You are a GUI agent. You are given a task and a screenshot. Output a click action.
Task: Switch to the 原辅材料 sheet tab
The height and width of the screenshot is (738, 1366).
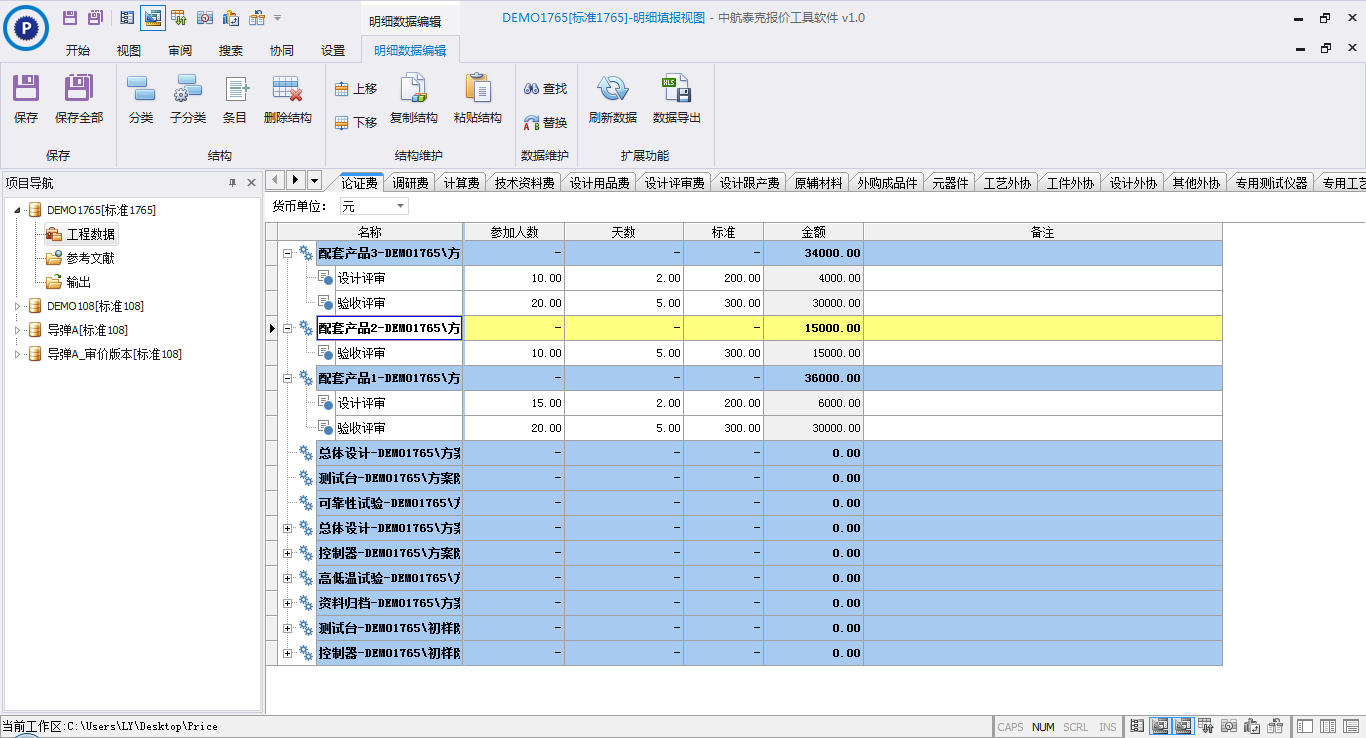pyautogui.click(x=819, y=183)
